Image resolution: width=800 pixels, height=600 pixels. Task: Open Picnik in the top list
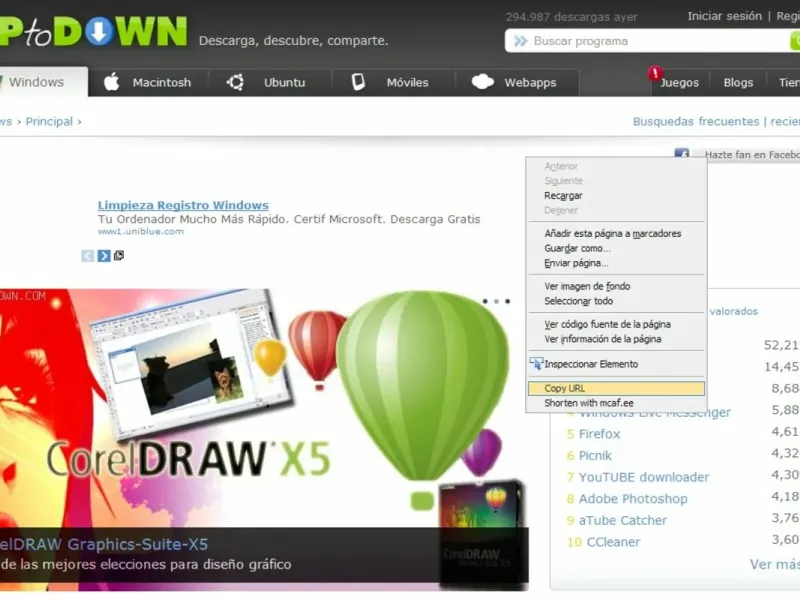[595, 455]
